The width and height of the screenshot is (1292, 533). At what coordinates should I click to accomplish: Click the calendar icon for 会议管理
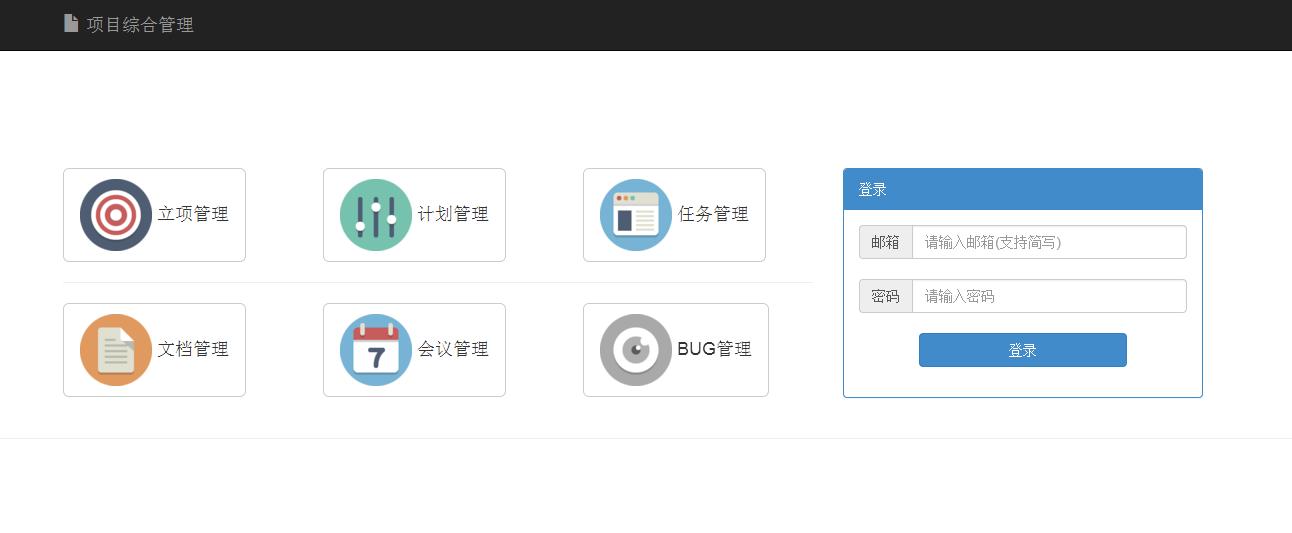coord(376,350)
